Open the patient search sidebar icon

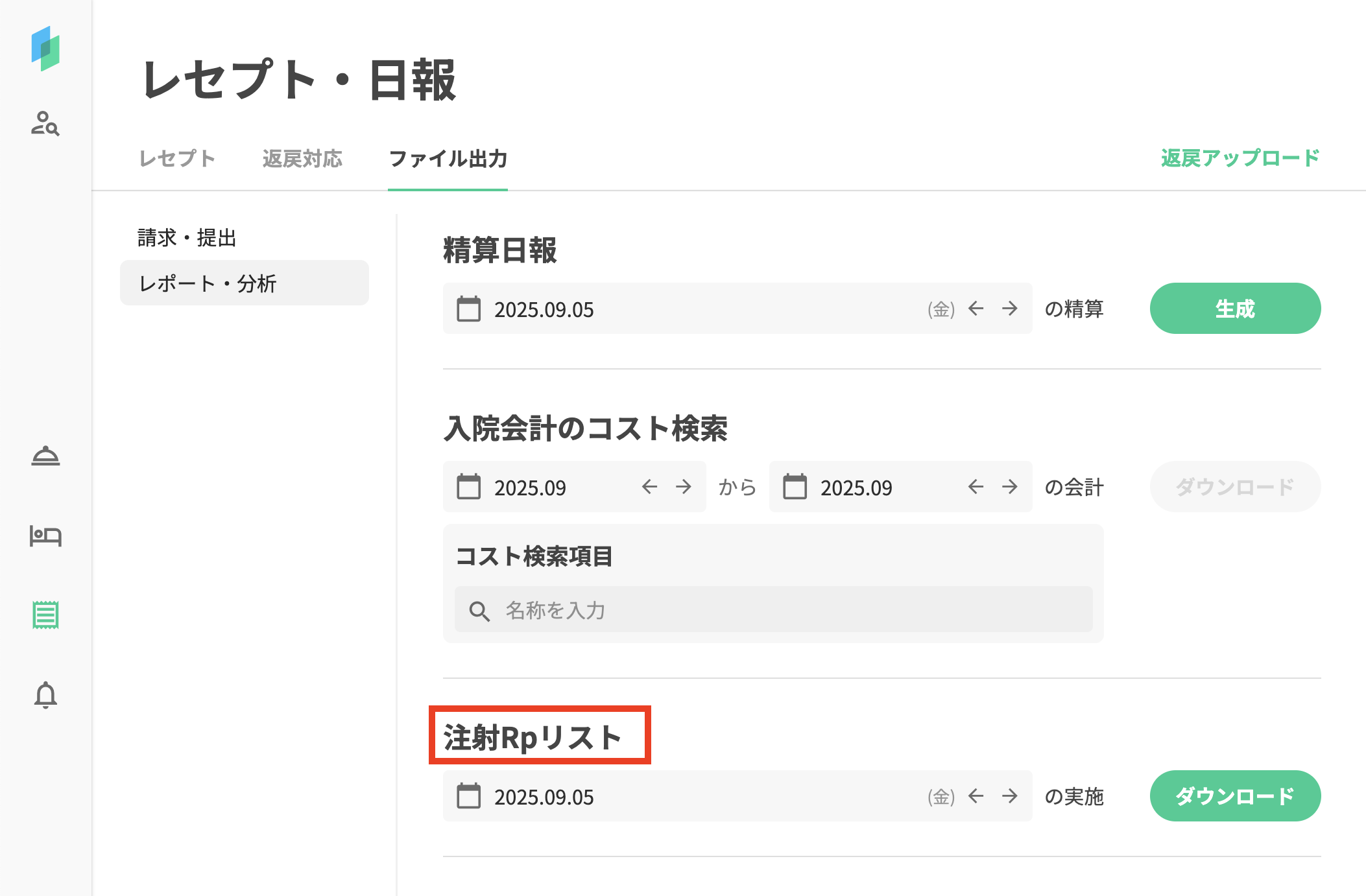click(45, 123)
